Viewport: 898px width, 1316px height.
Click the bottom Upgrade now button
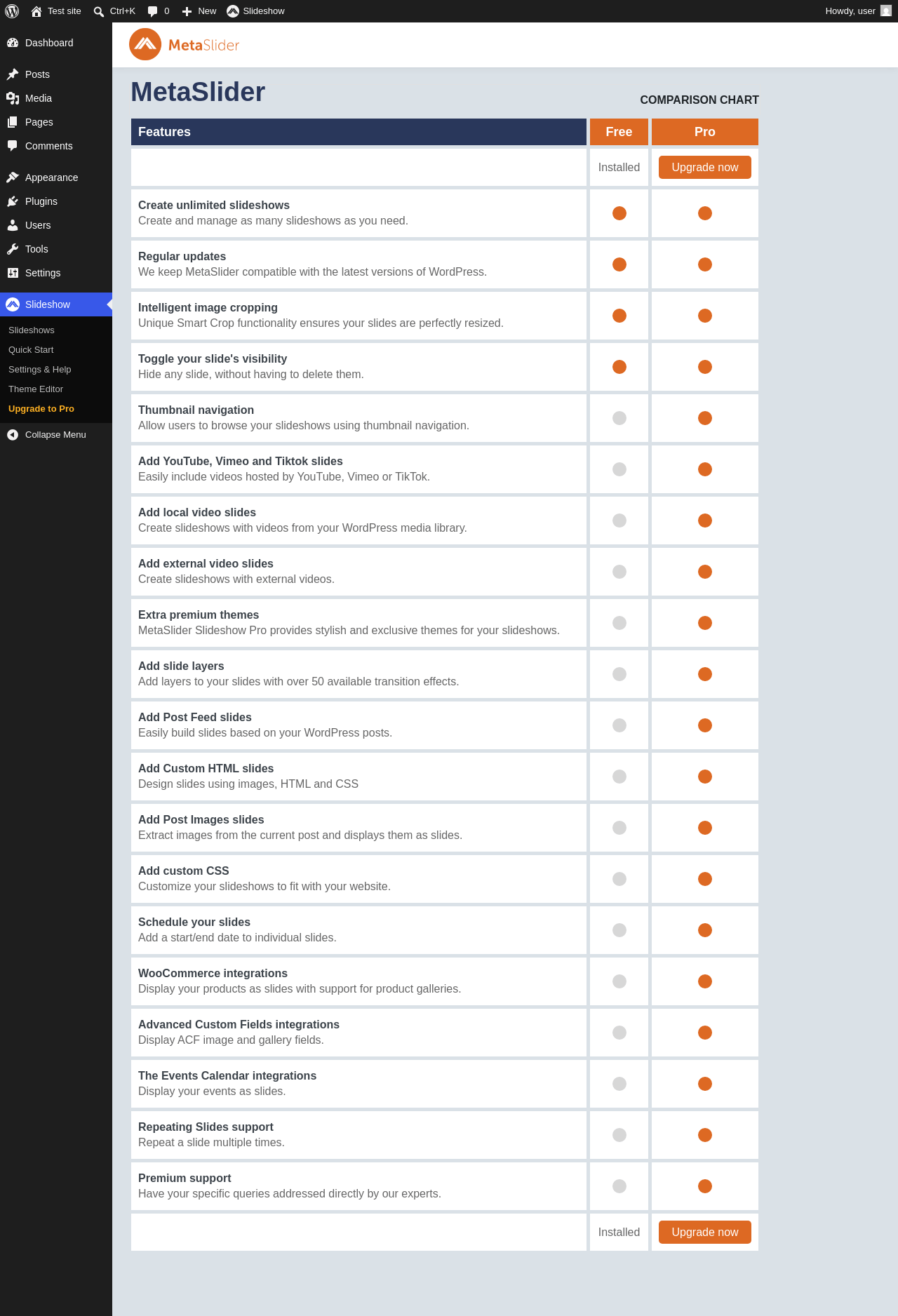point(705,1233)
